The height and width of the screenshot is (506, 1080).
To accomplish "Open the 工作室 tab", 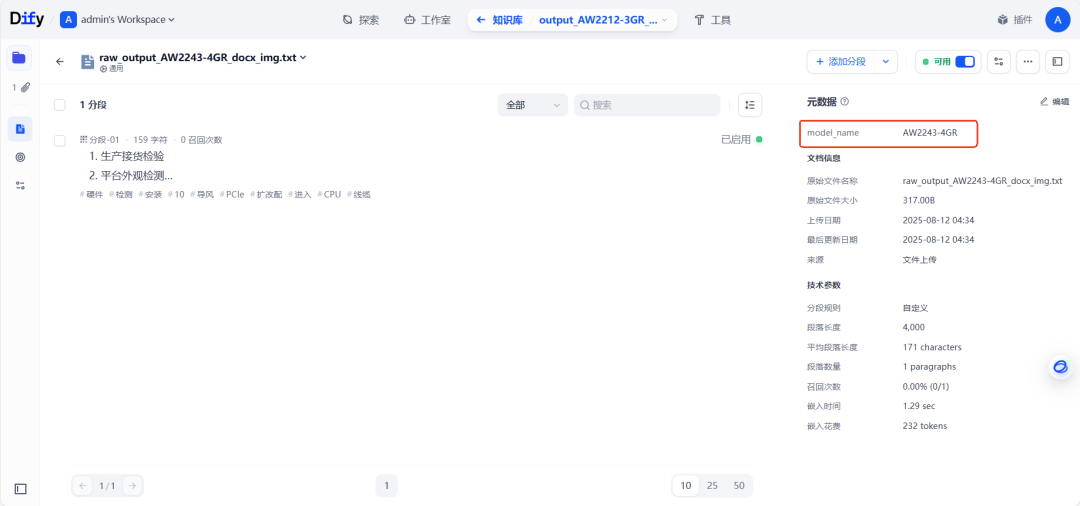I will click(427, 20).
